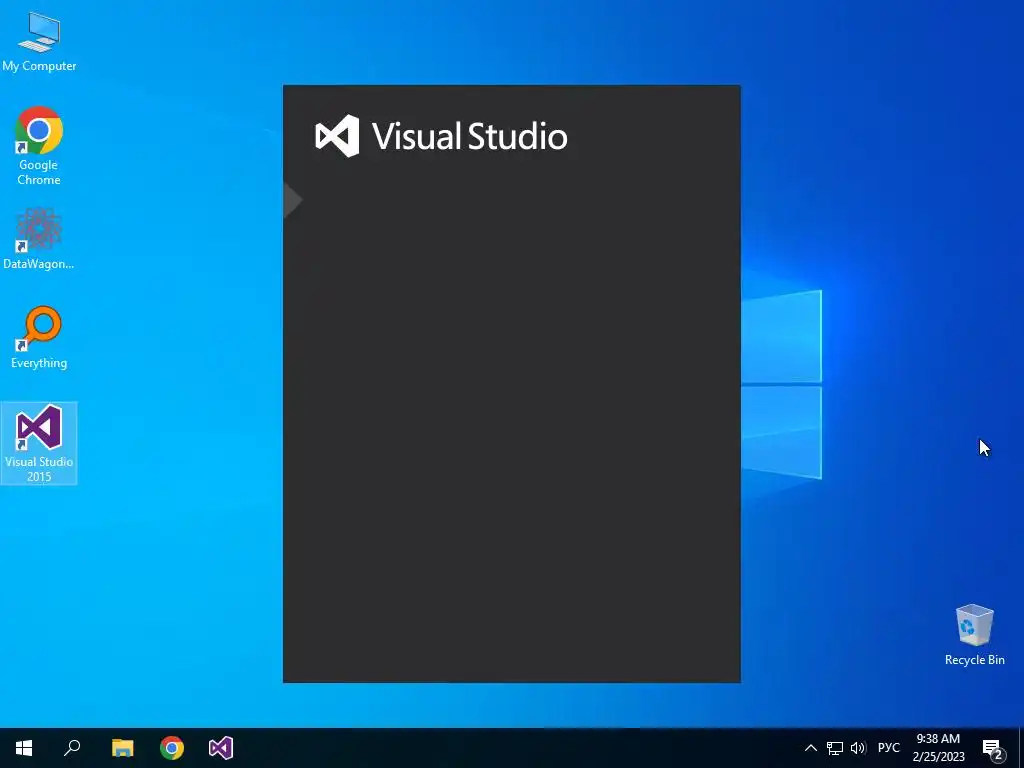This screenshot has width=1024, height=768.
Task: Open the clock showing 9:38 AM
Action: coord(938,748)
